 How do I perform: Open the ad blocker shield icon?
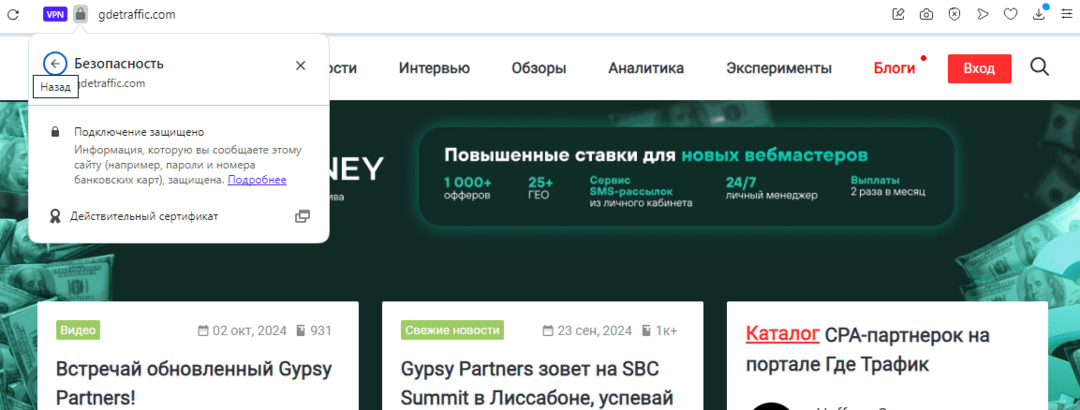(x=954, y=14)
